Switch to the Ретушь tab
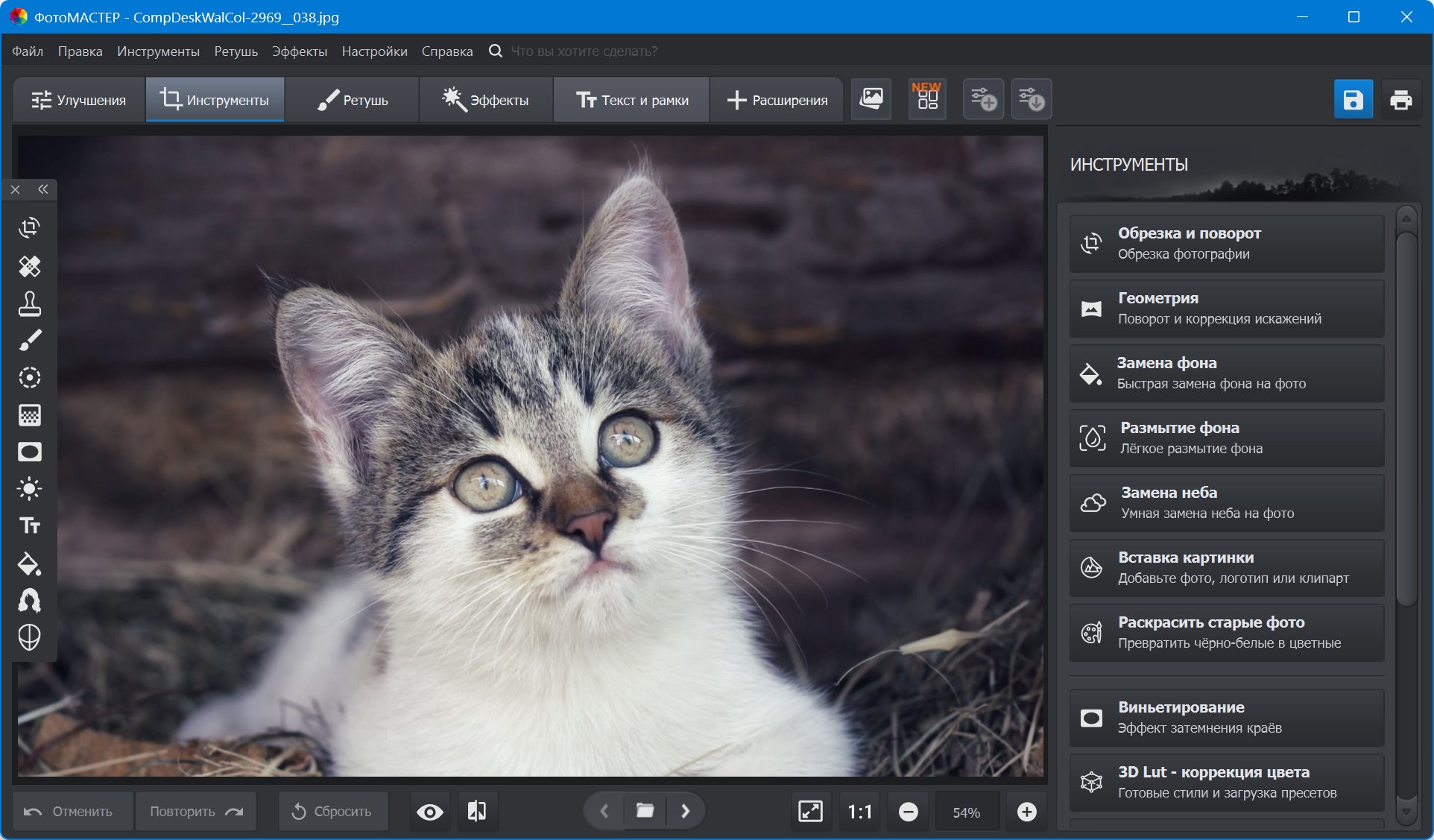This screenshot has height=840, width=1434. coord(353,100)
